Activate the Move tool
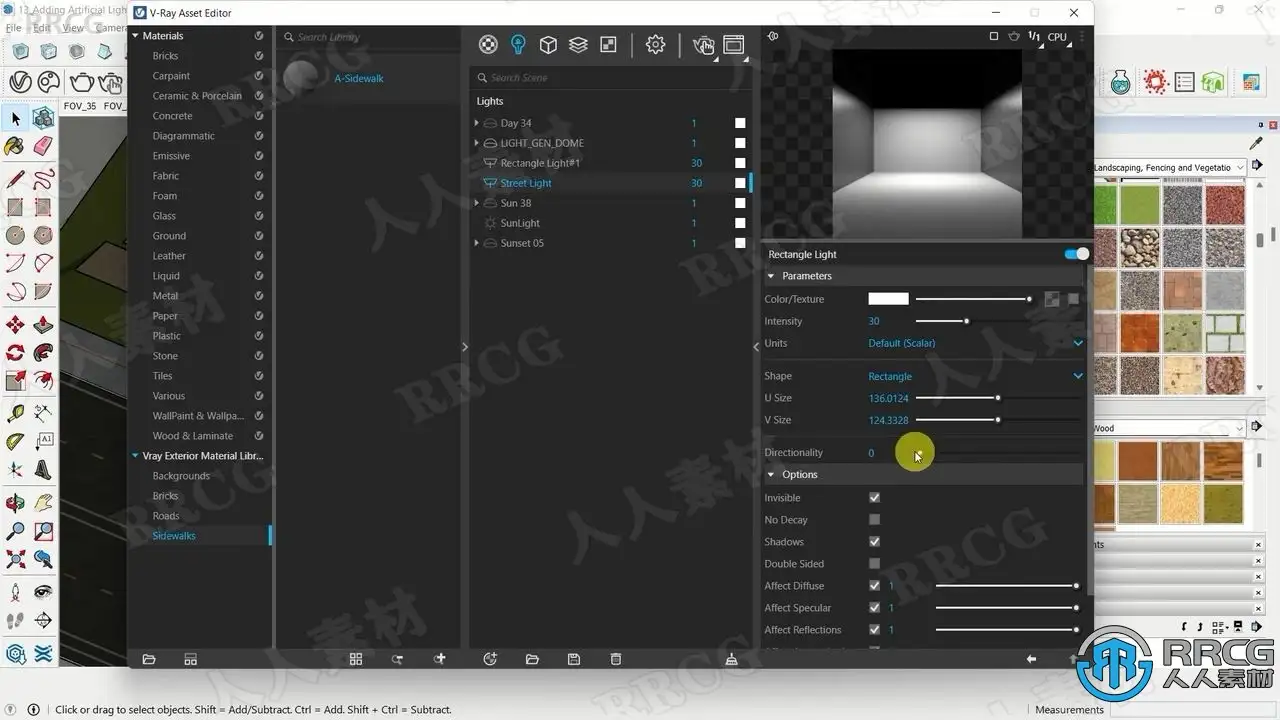 tap(15, 325)
